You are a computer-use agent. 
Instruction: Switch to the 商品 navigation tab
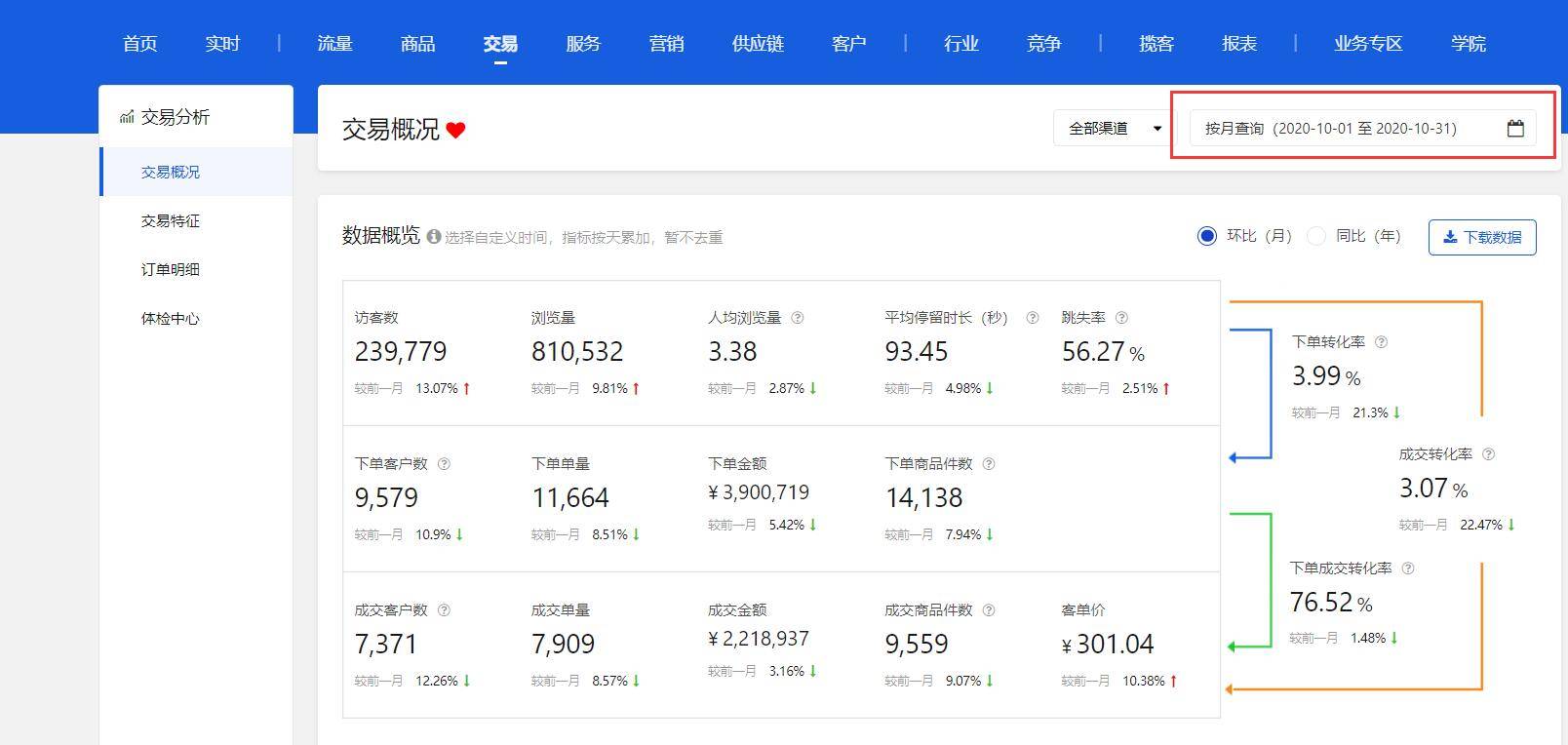click(x=417, y=44)
